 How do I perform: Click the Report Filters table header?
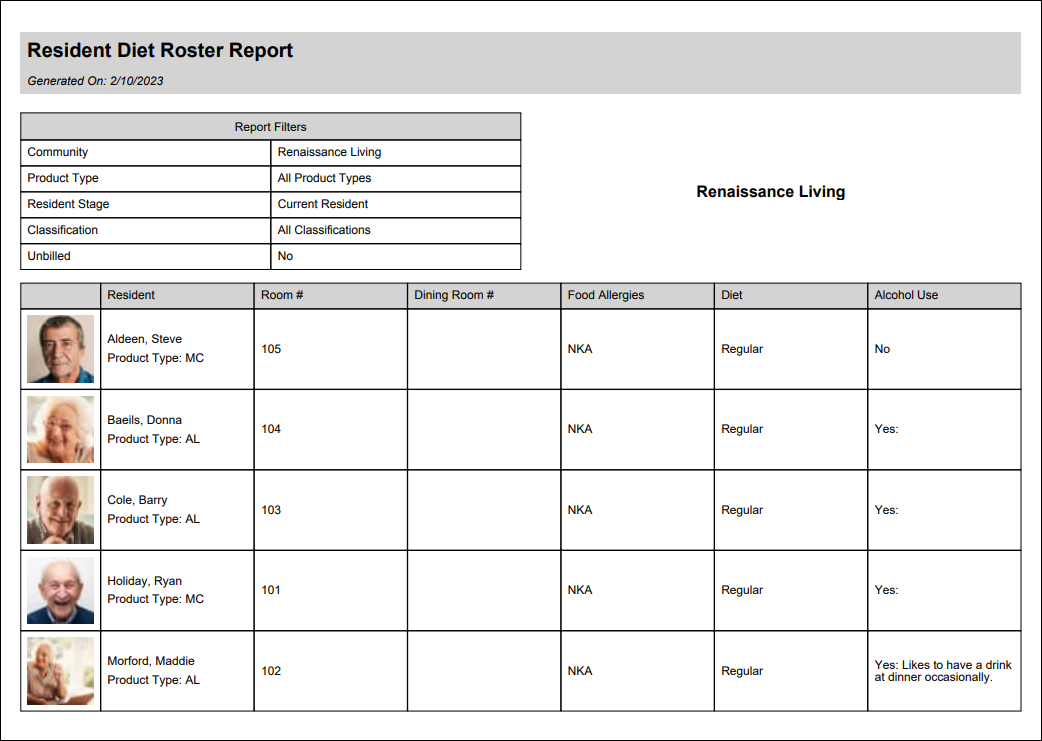pos(270,127)
